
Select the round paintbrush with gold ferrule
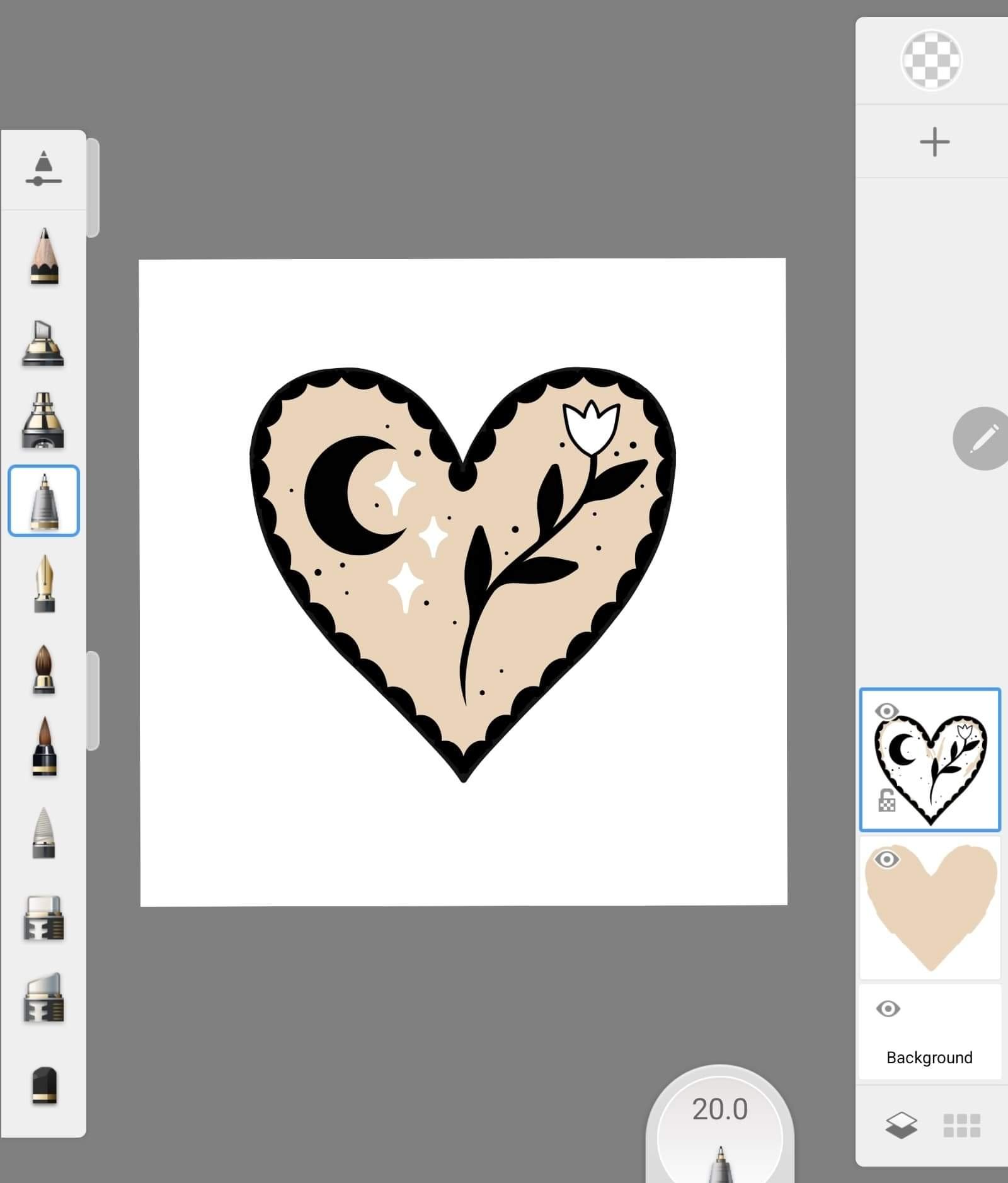click(43, 669)
